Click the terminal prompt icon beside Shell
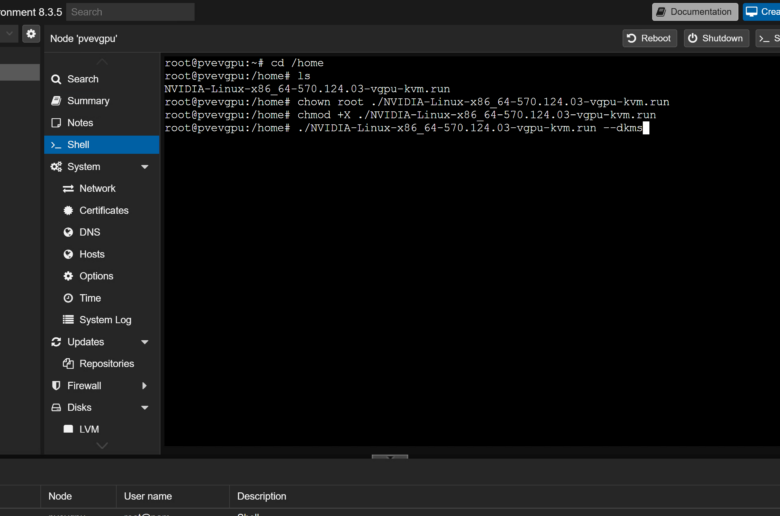Image resolution: width=780 pixels, height=516 pixels. pyautogui.click(x=56, y=145)
